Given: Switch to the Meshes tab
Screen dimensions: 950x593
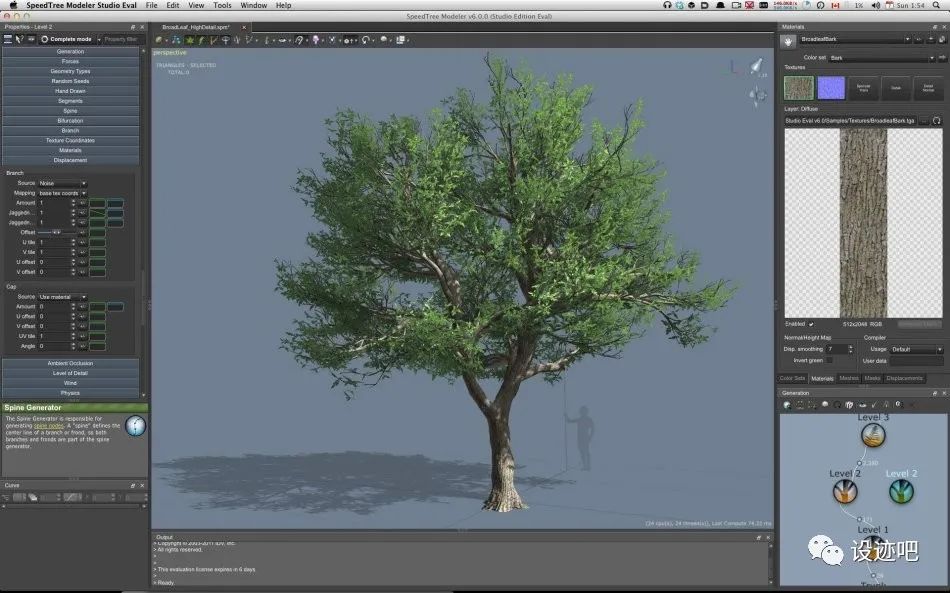Looking at the screenshot, I should [x=850, y=378].
